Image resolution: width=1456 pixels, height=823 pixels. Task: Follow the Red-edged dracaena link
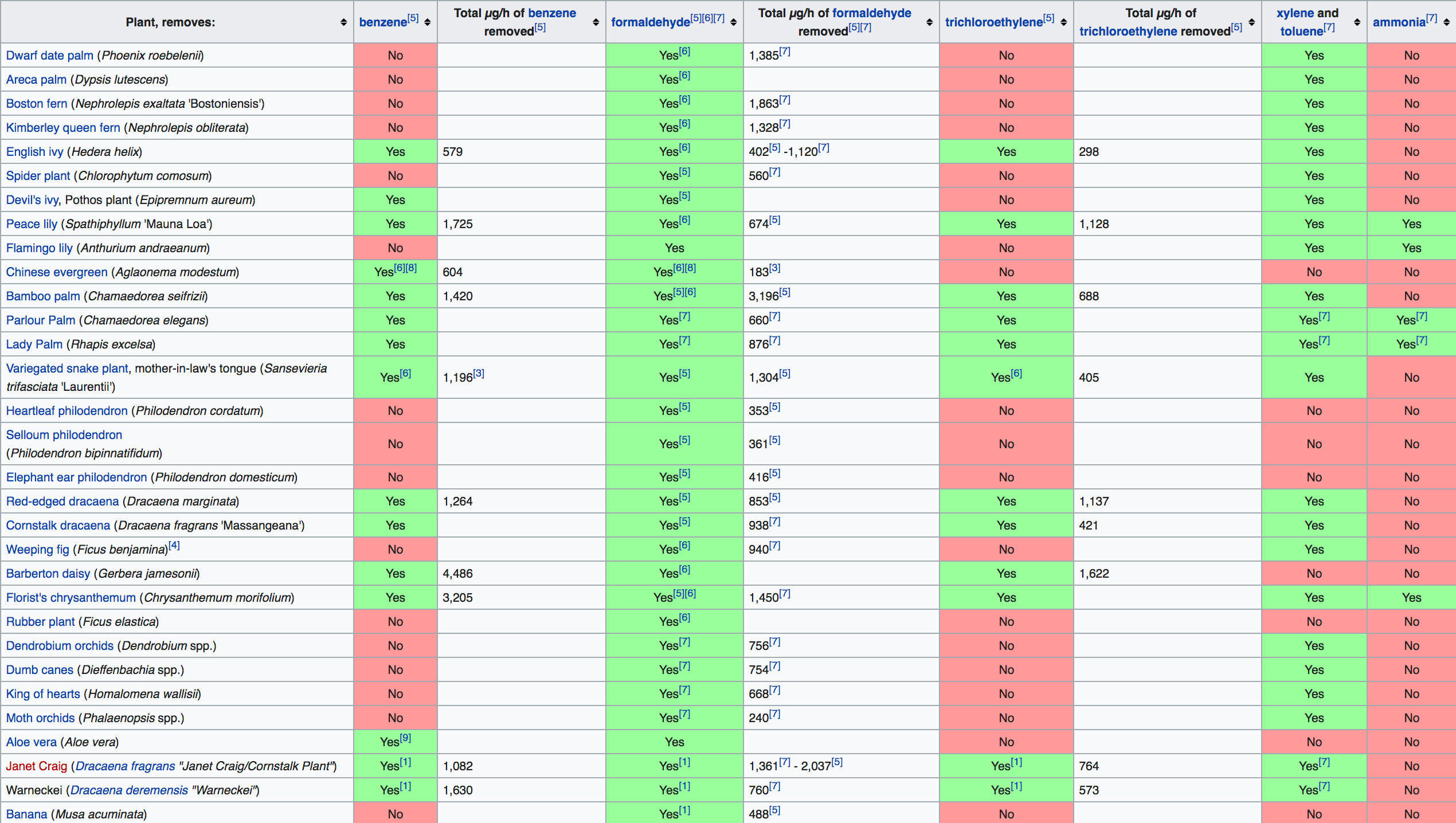click(62, 501)
